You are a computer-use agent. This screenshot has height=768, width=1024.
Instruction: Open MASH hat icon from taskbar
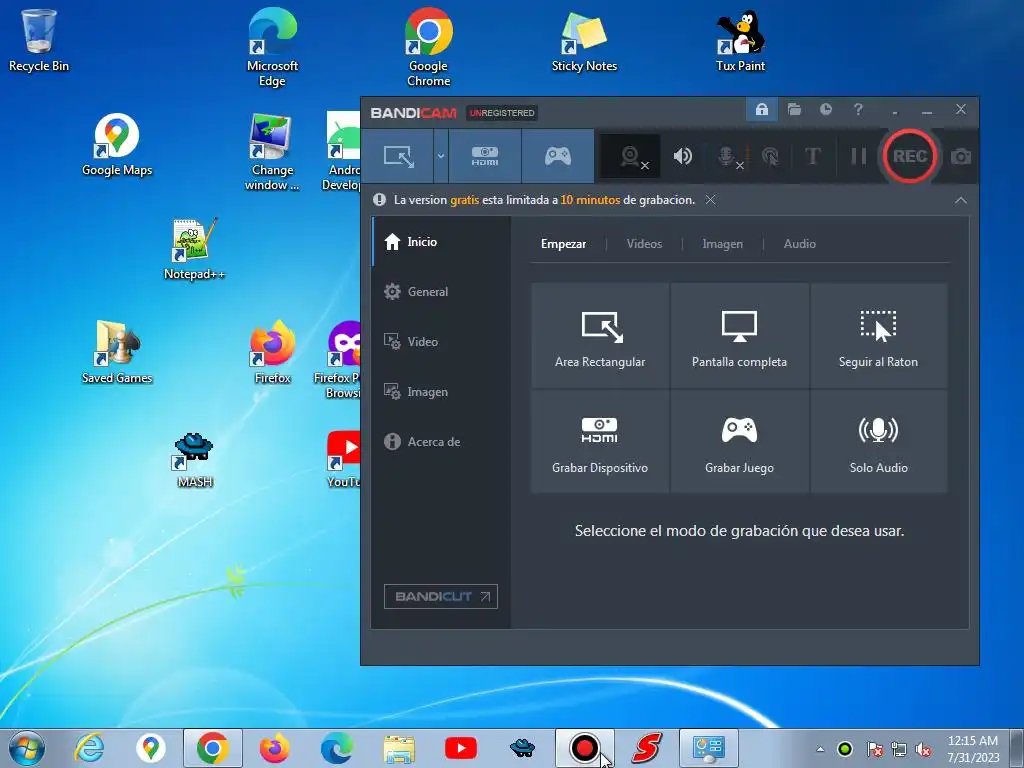tap(522, 748)
